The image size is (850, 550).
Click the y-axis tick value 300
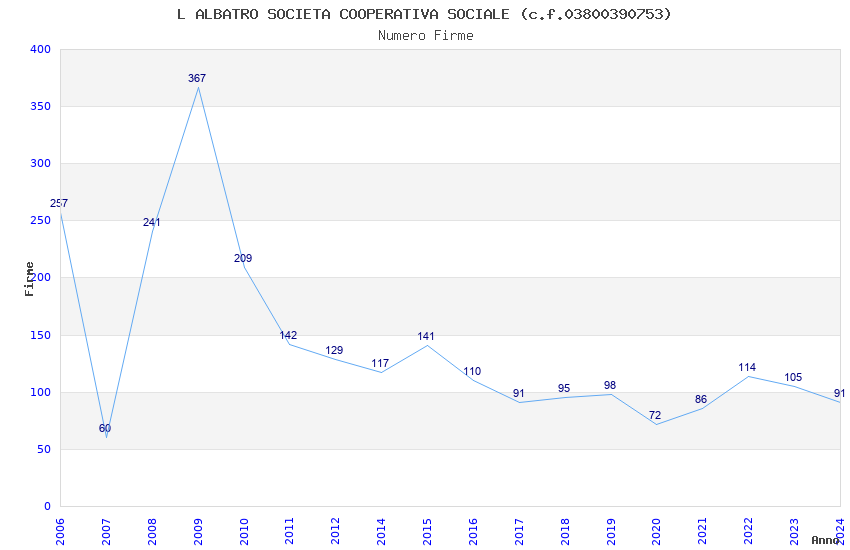point(41,163)
